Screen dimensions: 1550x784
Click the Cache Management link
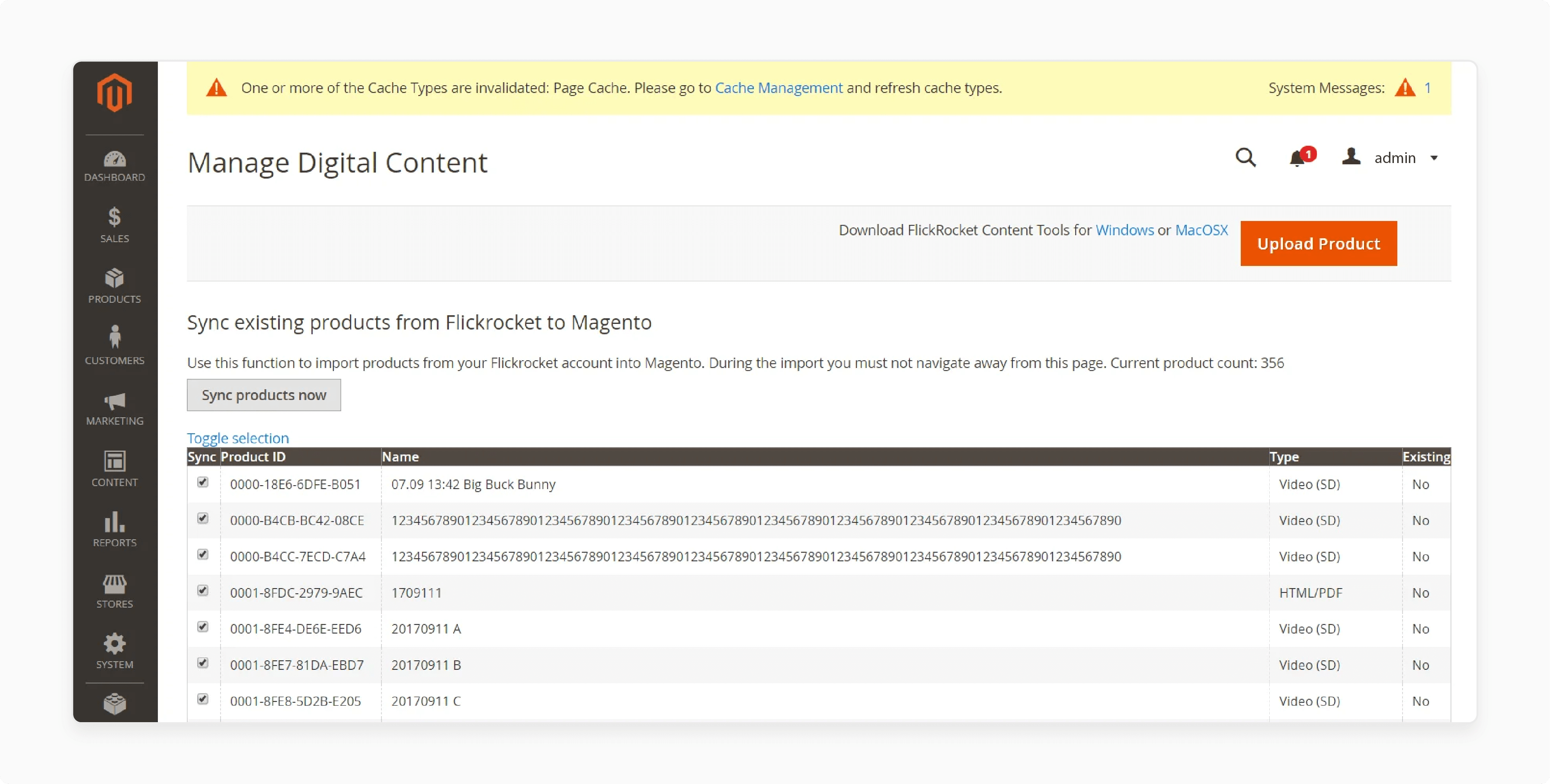tap(778, 88)
